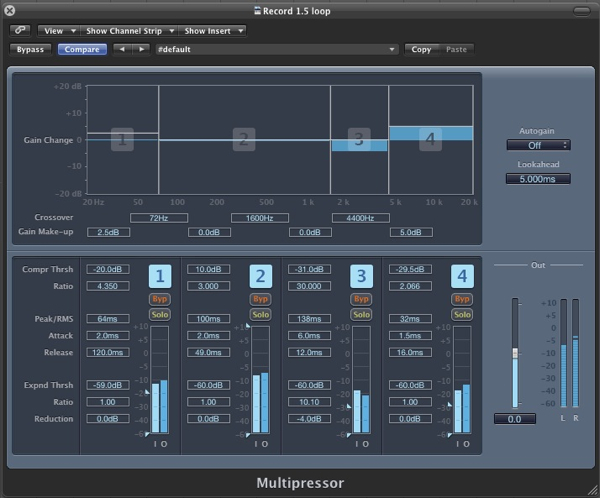
Task: Open Show Channel Strip dropdown
Action: [129, 31]
